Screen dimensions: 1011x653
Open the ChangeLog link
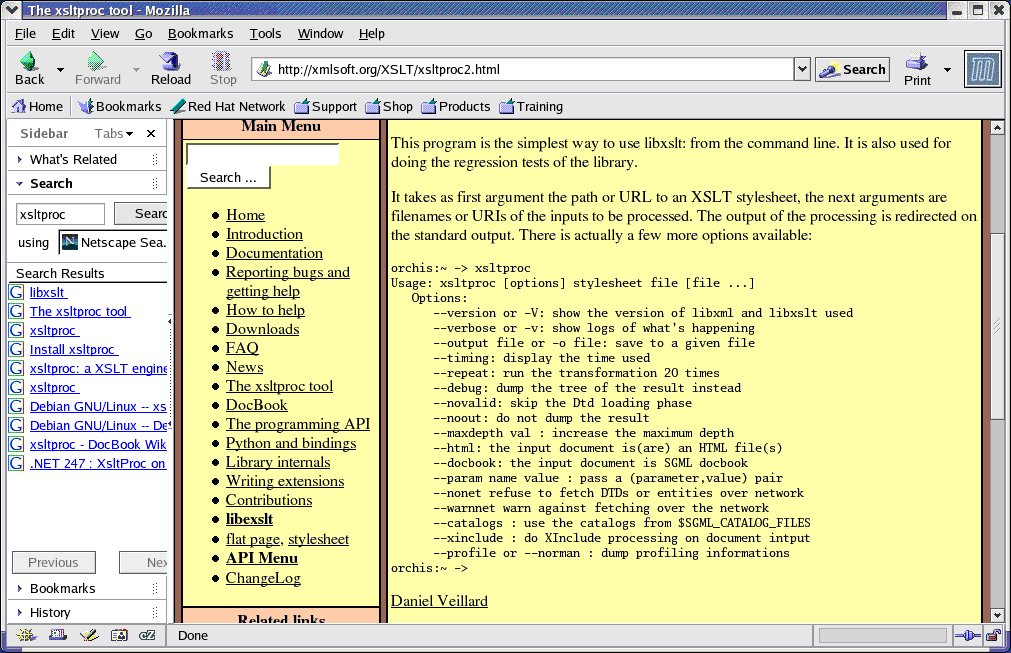pyautogui.click(x=263, y=578)
